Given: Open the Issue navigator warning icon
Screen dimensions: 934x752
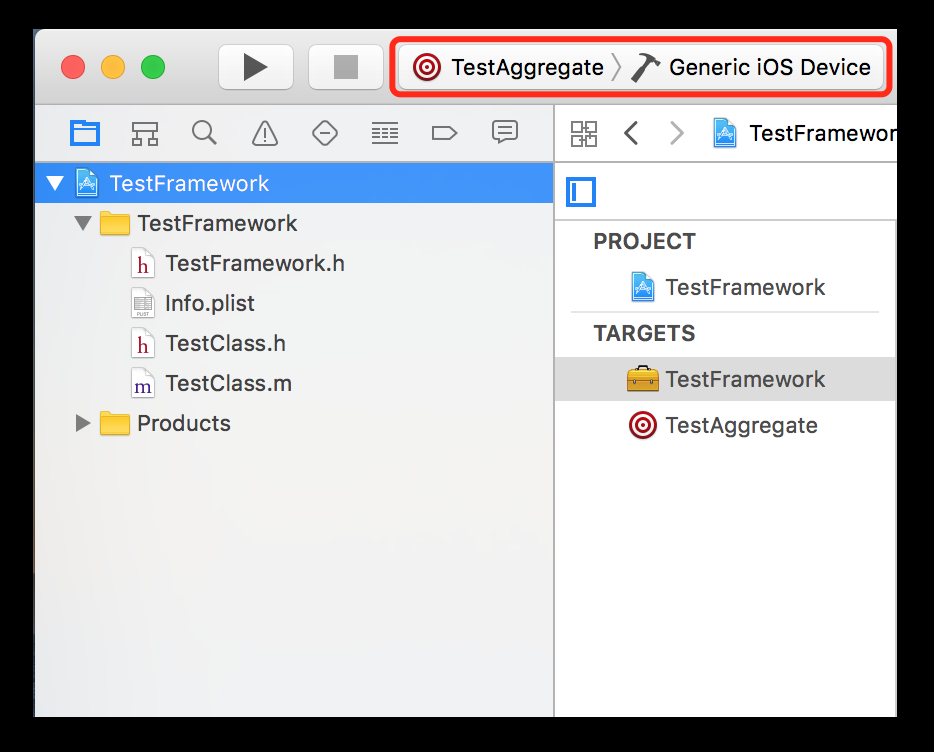Looking at the screenshot, I should click(x=264, y=132).
